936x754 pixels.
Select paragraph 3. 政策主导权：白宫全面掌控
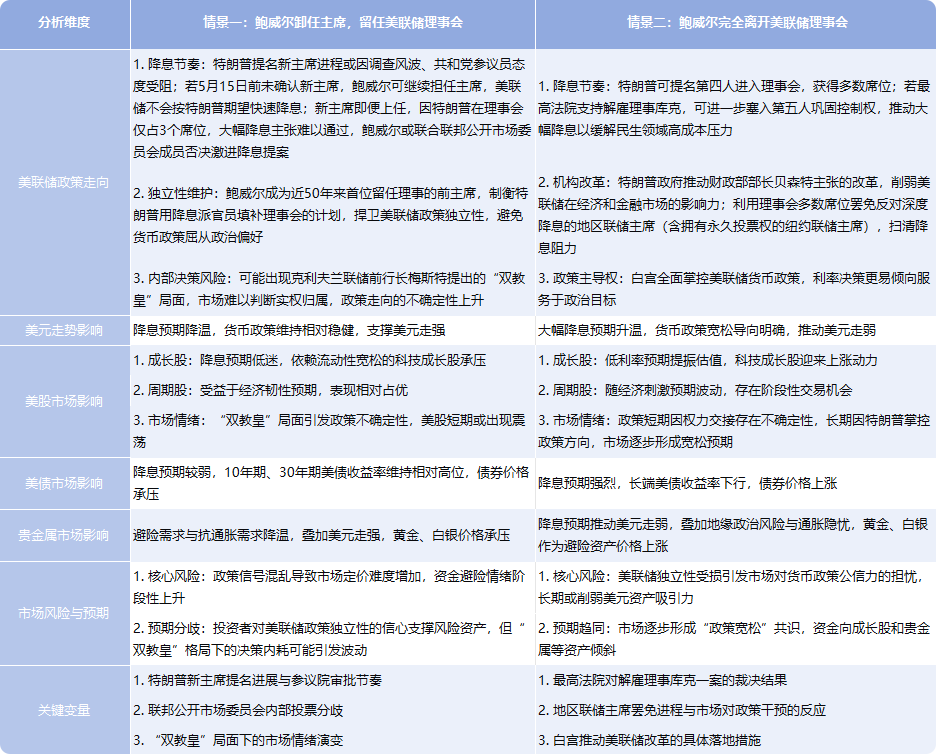coord(735,289)
